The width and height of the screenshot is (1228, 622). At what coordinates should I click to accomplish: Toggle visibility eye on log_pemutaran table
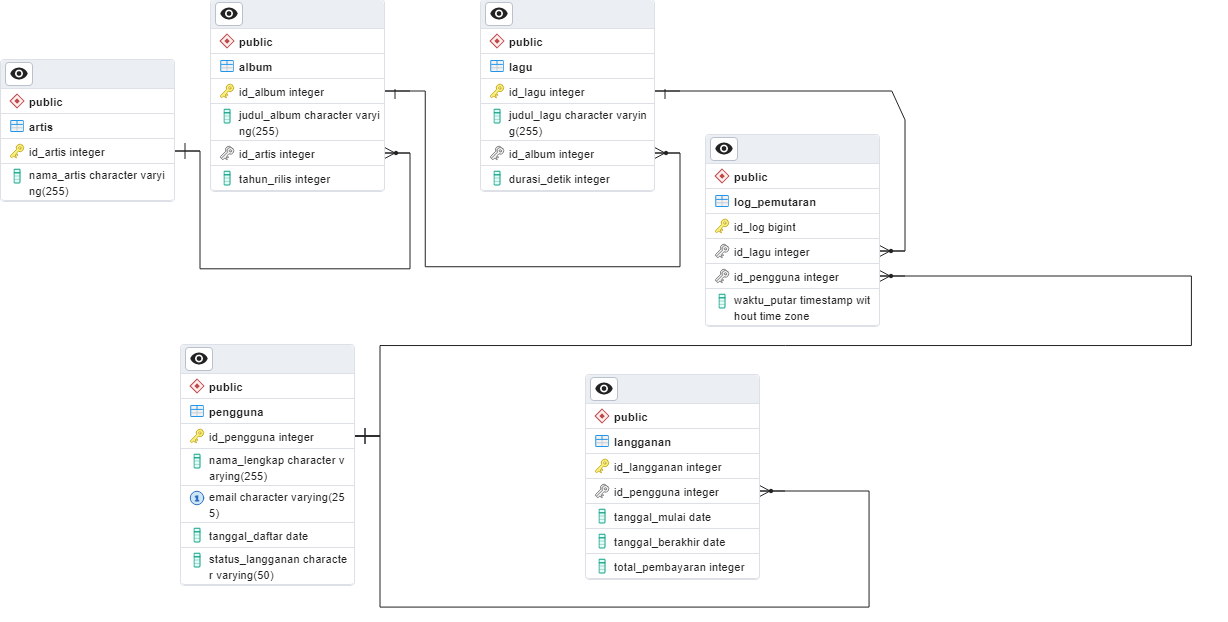pos(725,148)
